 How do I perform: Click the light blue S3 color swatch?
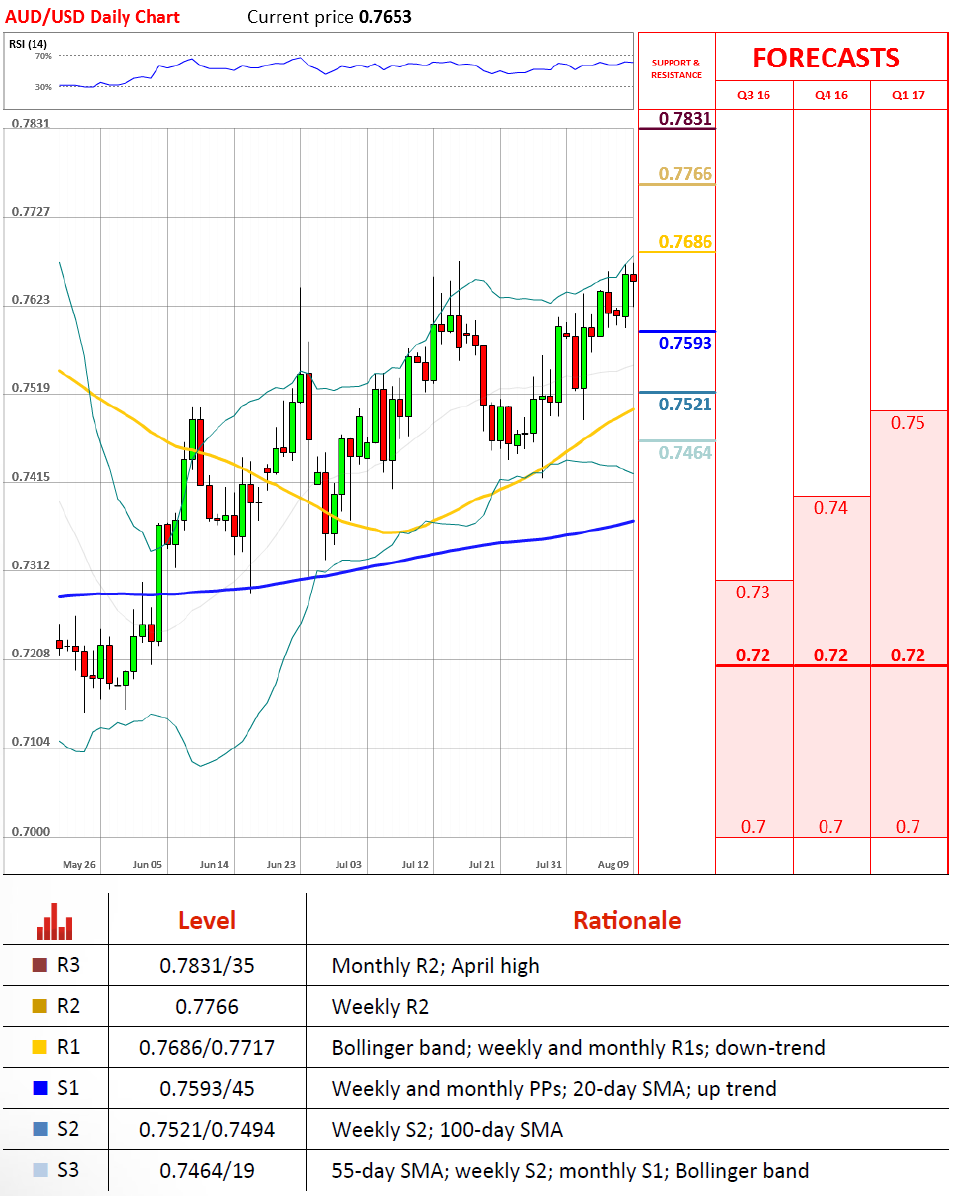(39, 1170)
